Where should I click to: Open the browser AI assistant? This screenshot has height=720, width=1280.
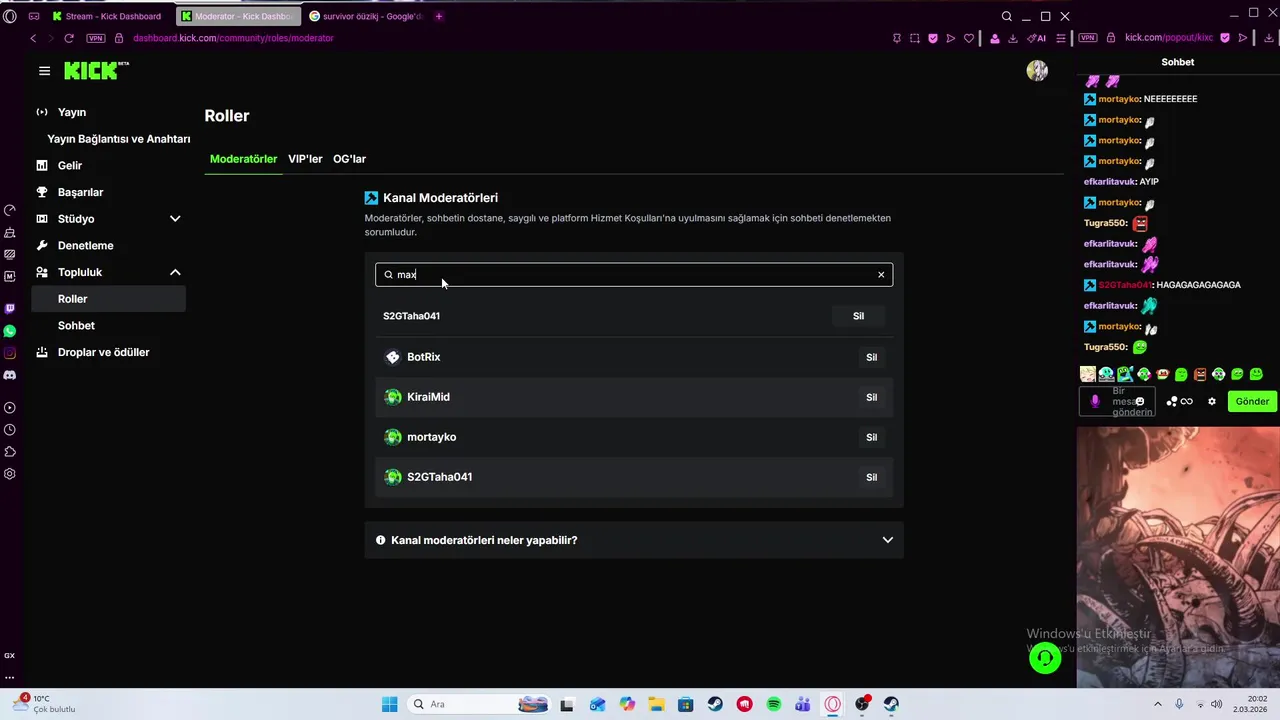[1037, 38]
